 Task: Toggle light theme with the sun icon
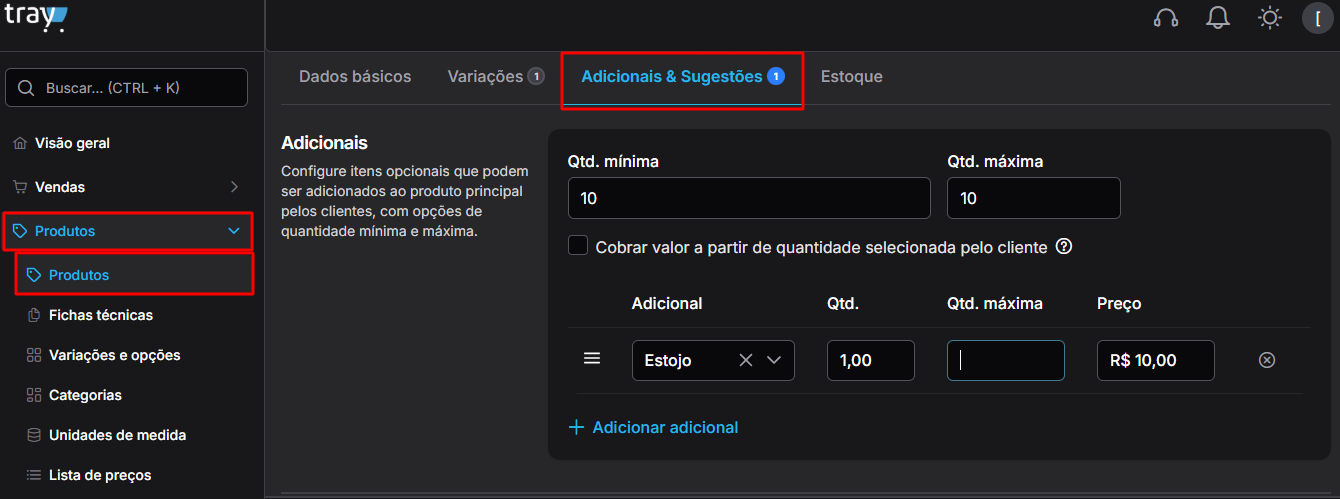coord(1270,18)
